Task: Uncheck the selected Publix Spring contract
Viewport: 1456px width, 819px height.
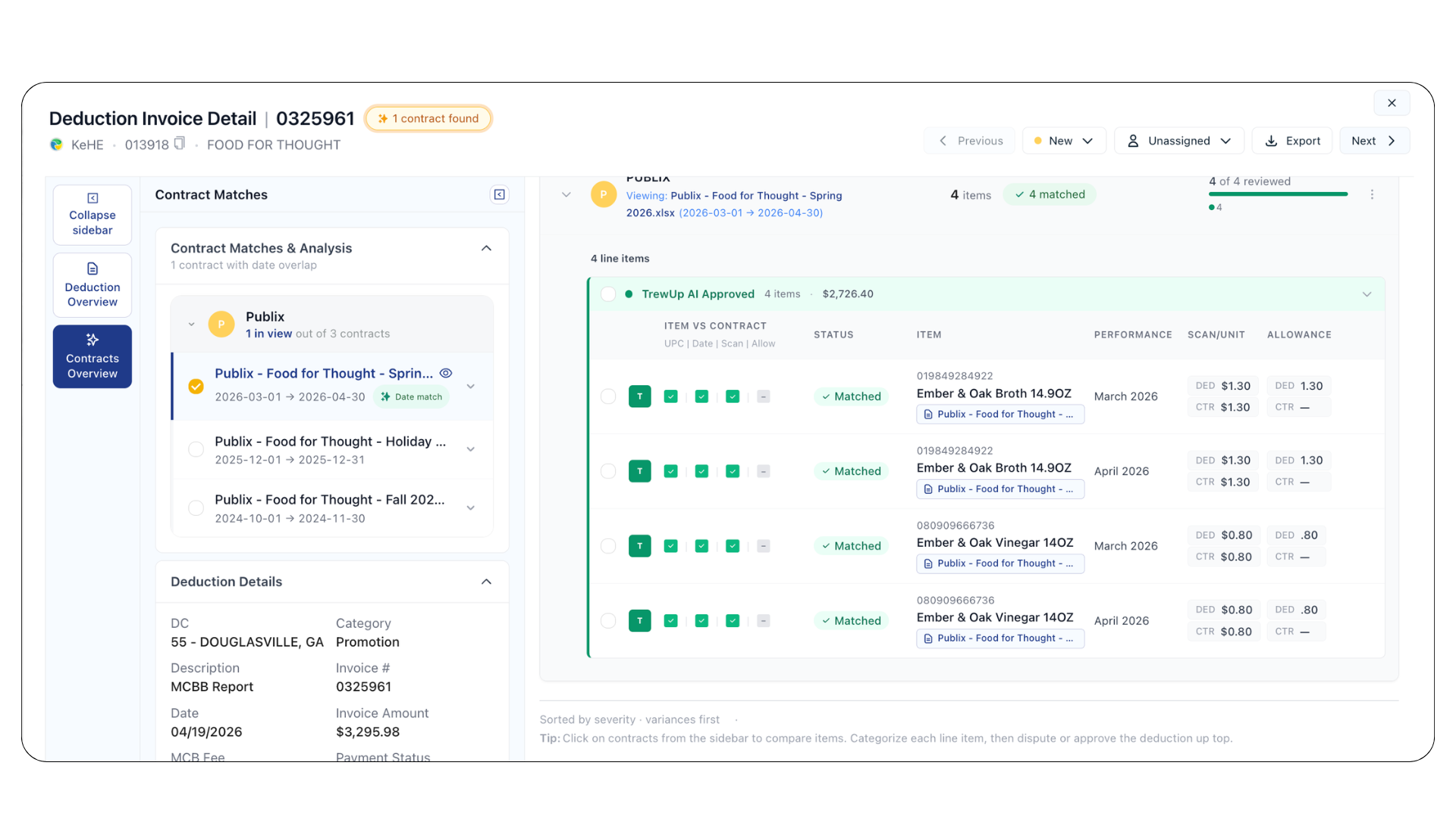Action: pyautogui.click(x=196, y=387)
